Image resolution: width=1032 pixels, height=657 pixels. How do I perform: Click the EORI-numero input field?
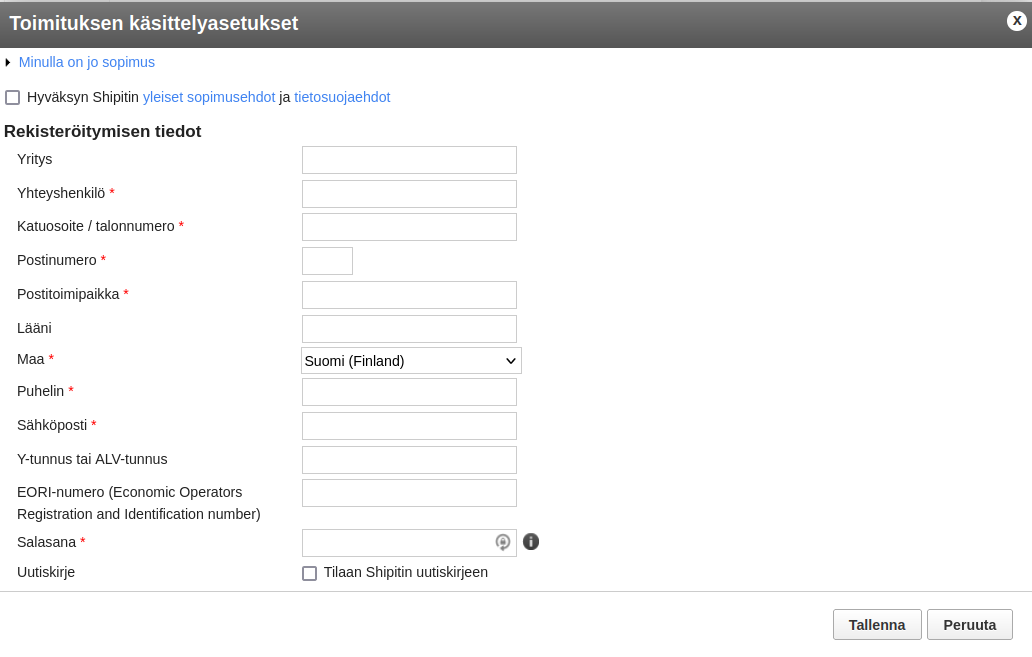(x=409, y=493)
